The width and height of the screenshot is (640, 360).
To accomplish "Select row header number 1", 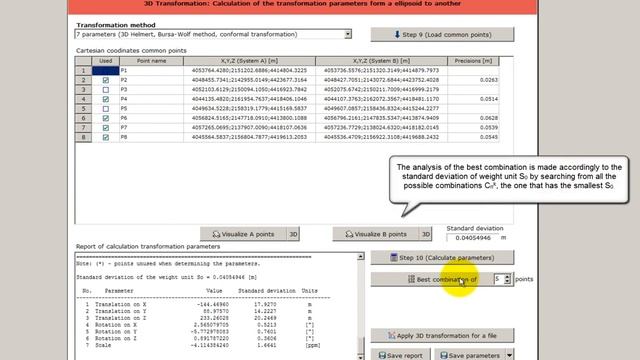I will [x=84, y=71].
